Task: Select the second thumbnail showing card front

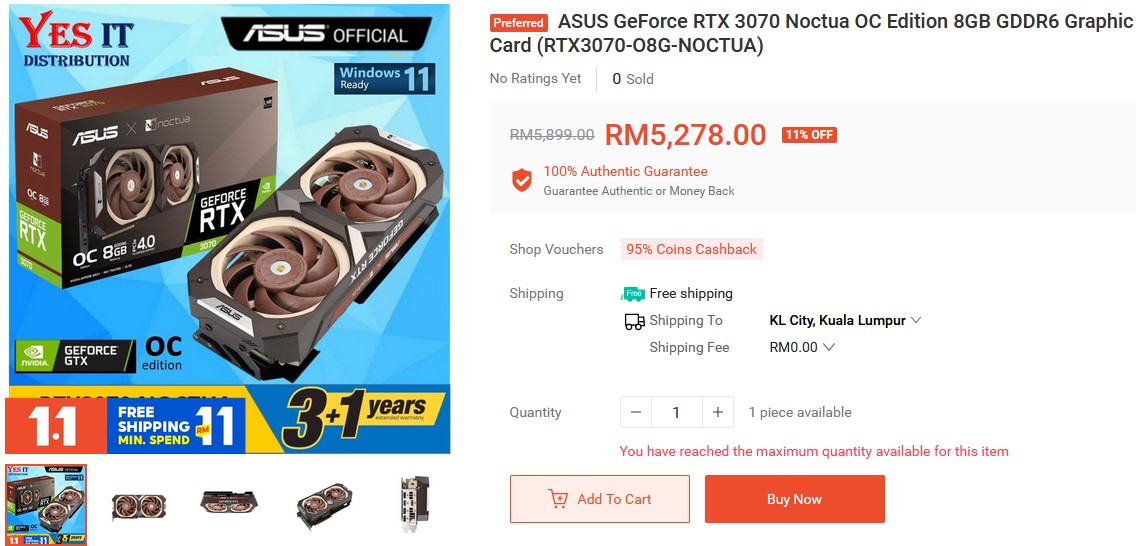Action: pyautogui.click(x=138, y=505)
